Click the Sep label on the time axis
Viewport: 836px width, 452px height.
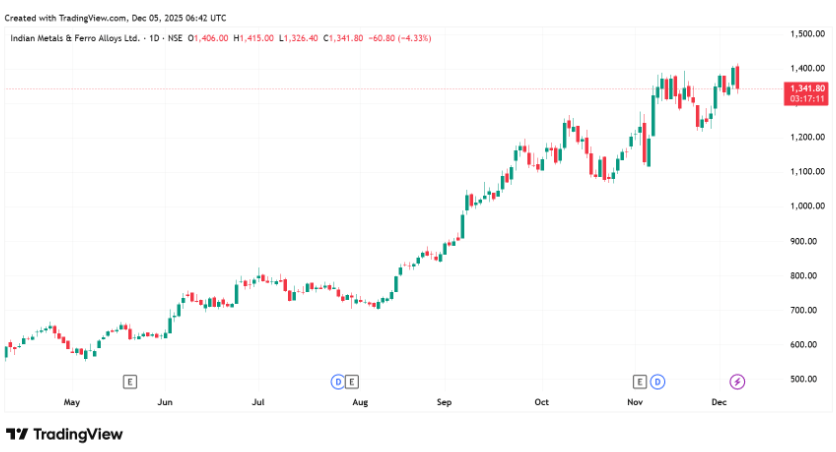point(445,403)
